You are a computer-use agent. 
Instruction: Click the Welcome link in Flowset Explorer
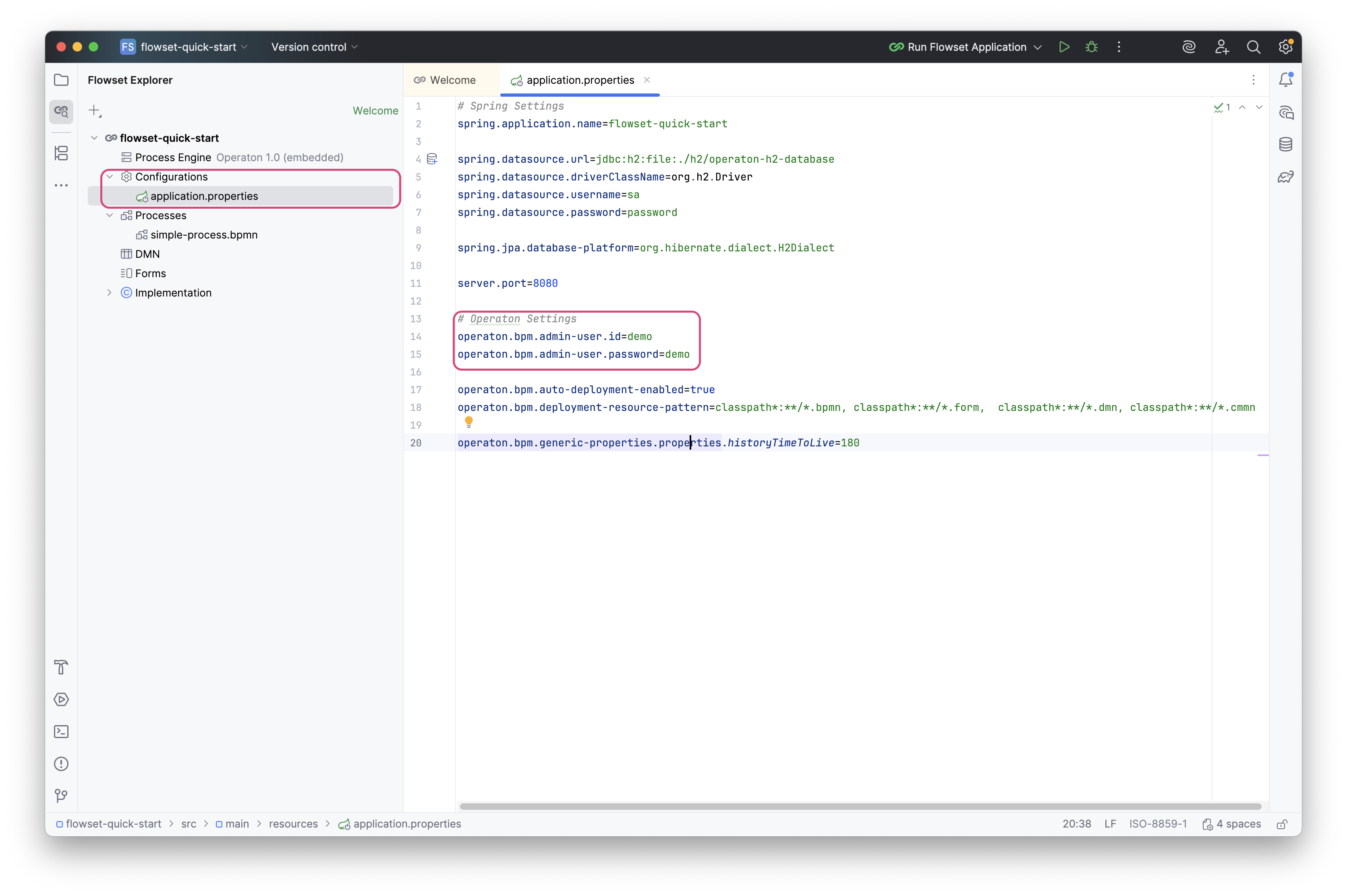point(375,110)
